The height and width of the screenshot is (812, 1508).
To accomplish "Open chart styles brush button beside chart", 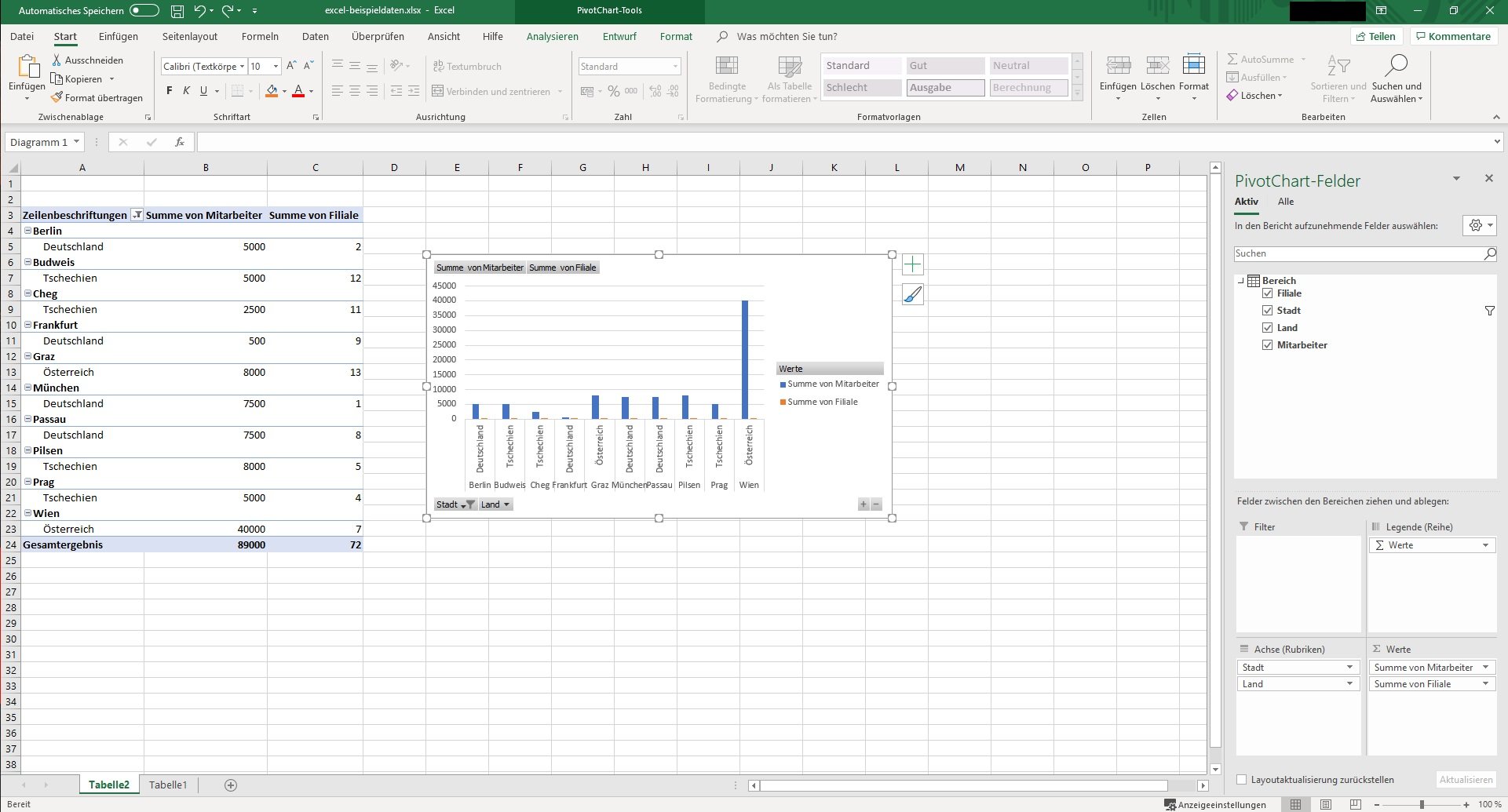I will point(912,295).
